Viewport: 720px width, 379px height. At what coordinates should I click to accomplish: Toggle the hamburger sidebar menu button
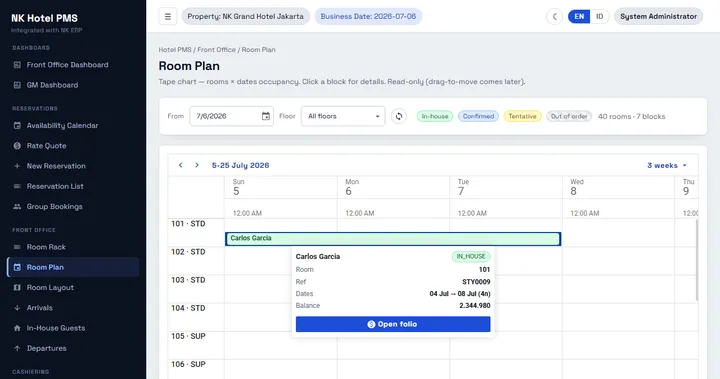coord(168,17)
